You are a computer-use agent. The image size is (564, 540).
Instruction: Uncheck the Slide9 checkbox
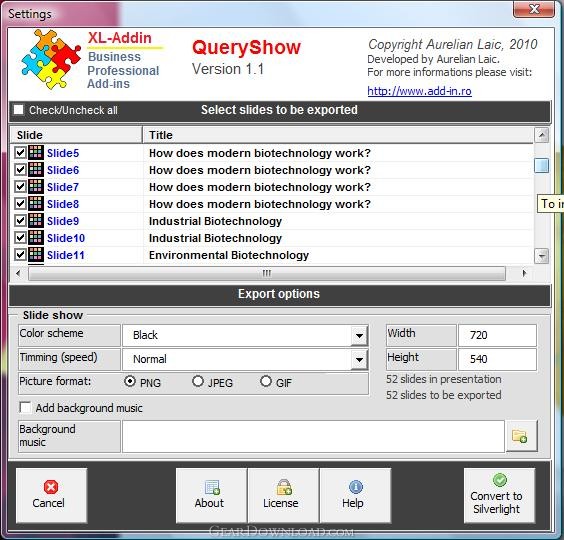[x=20, y=221]
